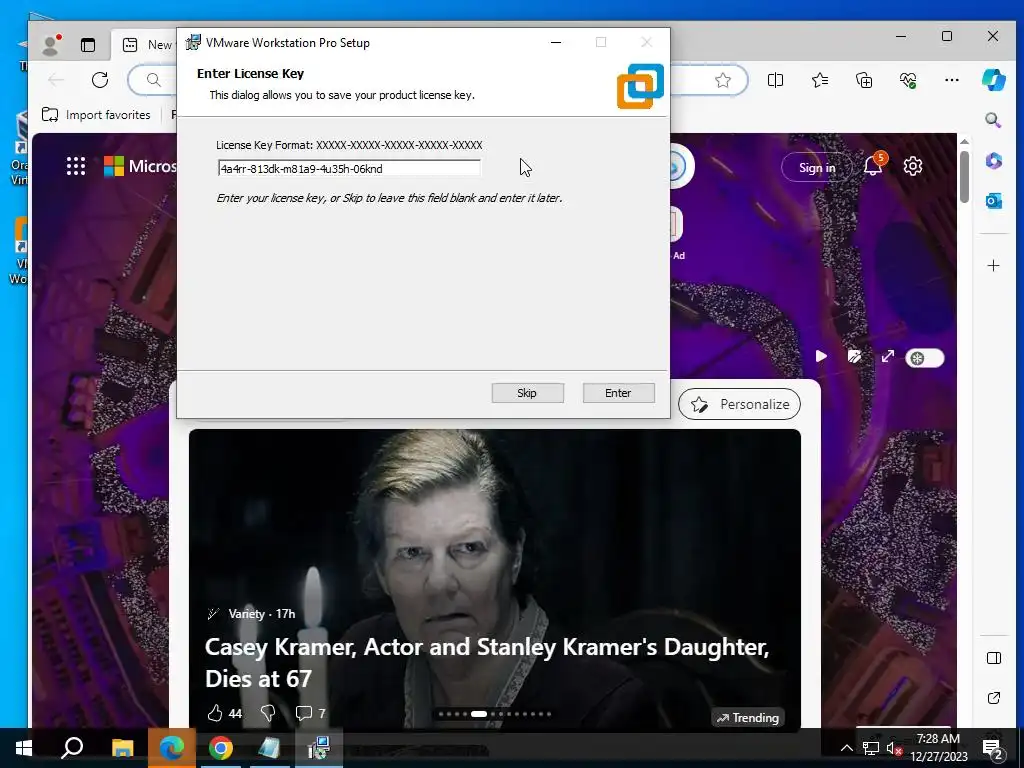Open Browser essentials heart icon

(x=908, y=80)
